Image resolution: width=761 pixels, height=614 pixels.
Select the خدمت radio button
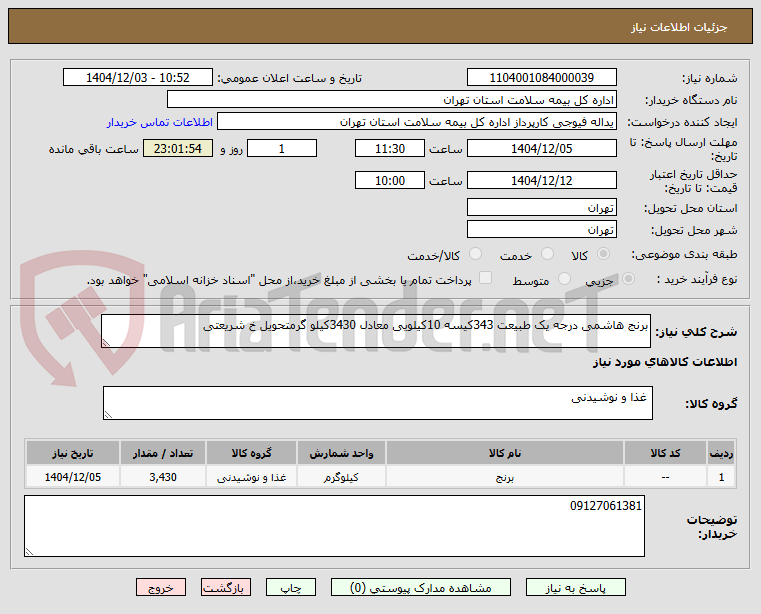coord(547,254)
